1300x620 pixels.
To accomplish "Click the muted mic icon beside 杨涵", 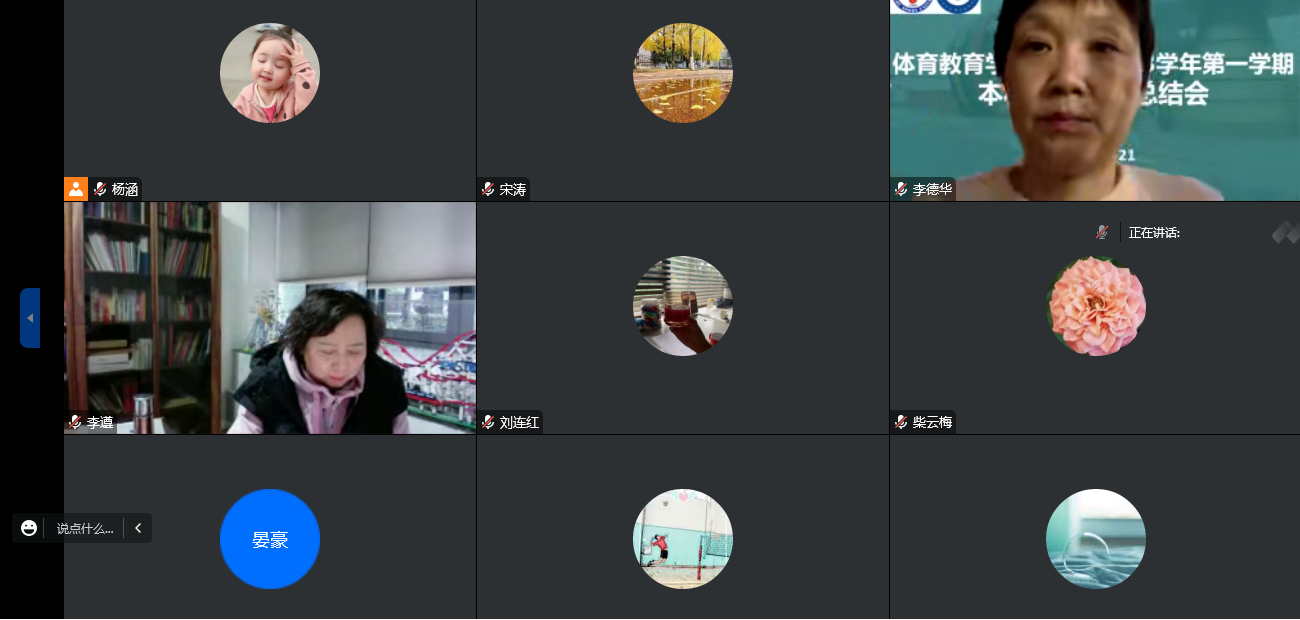I will (x=100, y=189).
